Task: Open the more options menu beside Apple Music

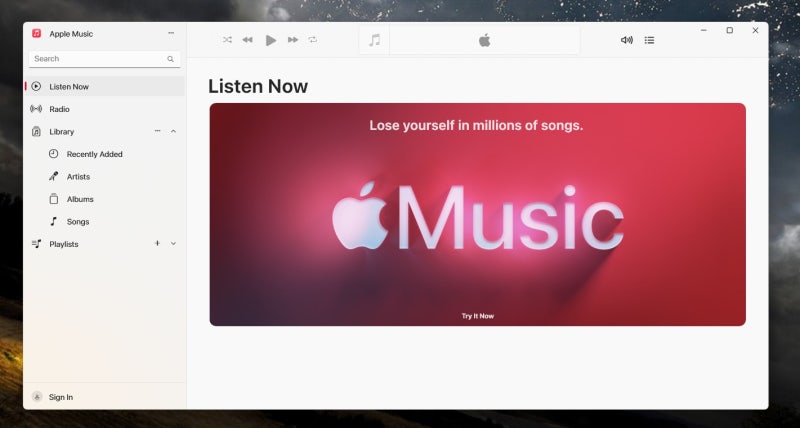Action: [171, 33]
